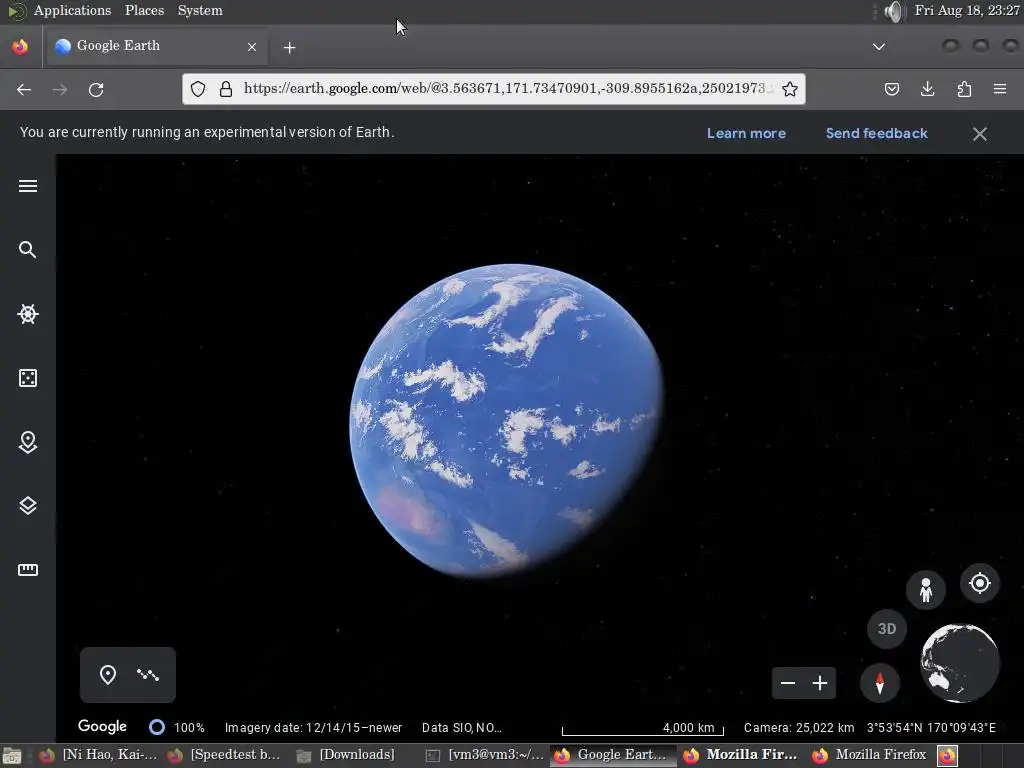
Task: Click I'm Feeling Lucky dice icon
Action: tap(27, 378)
